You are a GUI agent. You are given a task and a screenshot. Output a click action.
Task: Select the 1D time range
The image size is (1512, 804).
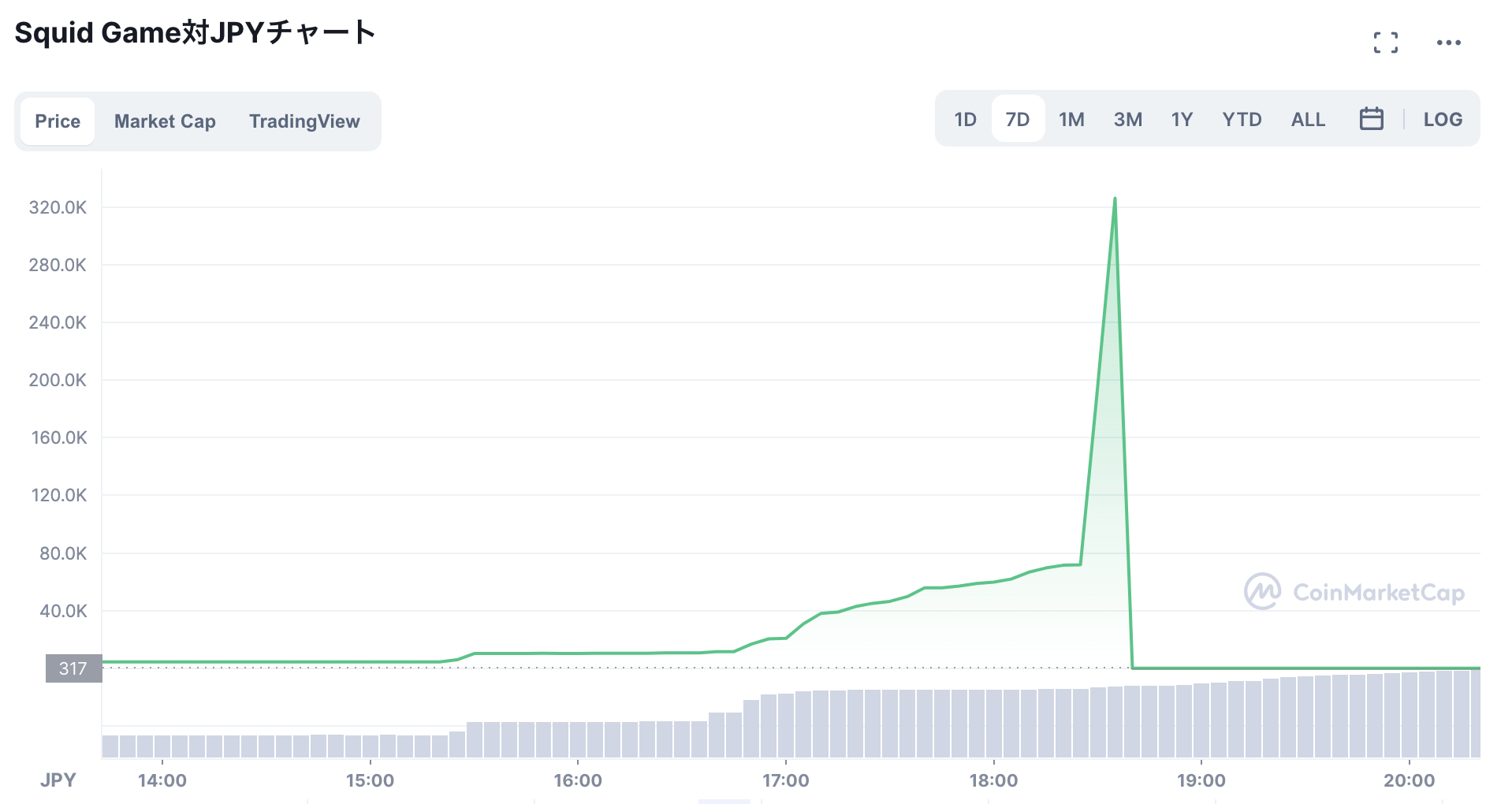[965, 119]
